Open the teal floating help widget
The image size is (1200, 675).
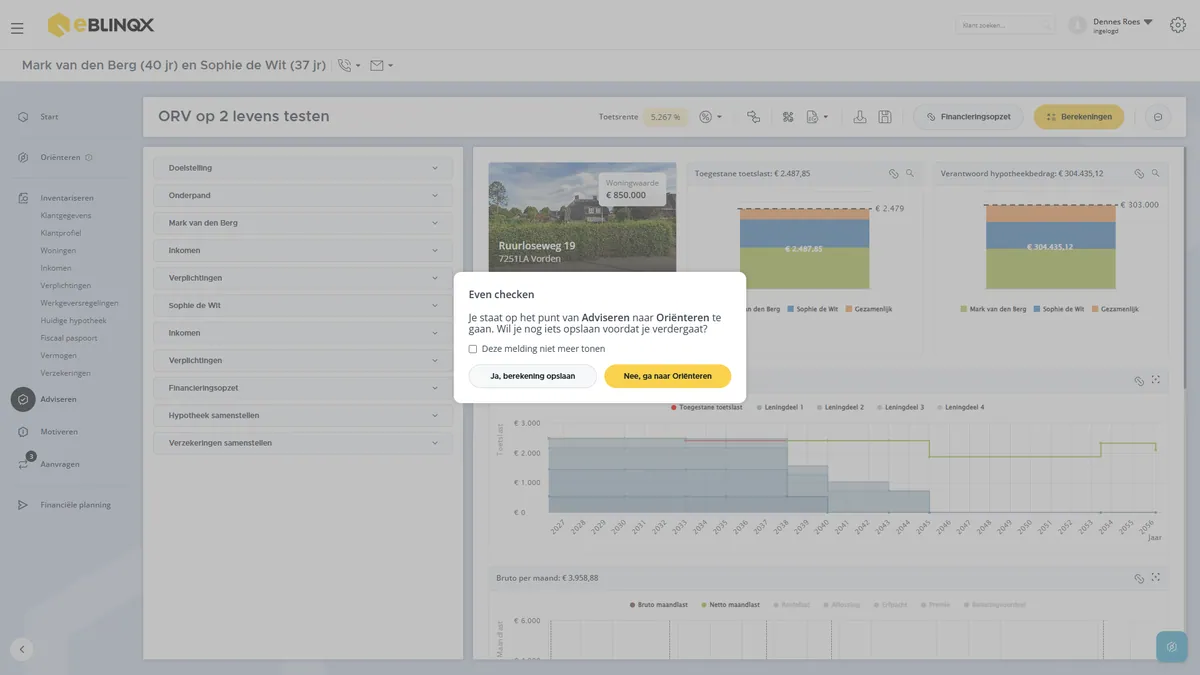1172,647
